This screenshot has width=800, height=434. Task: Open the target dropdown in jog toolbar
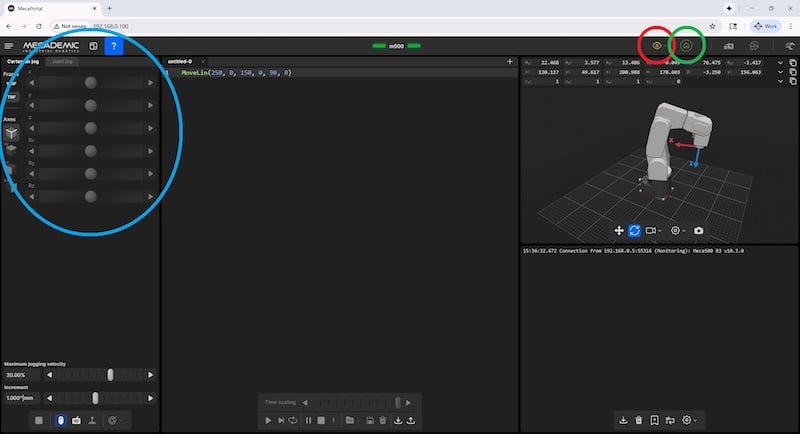click(x=114, y=420)
